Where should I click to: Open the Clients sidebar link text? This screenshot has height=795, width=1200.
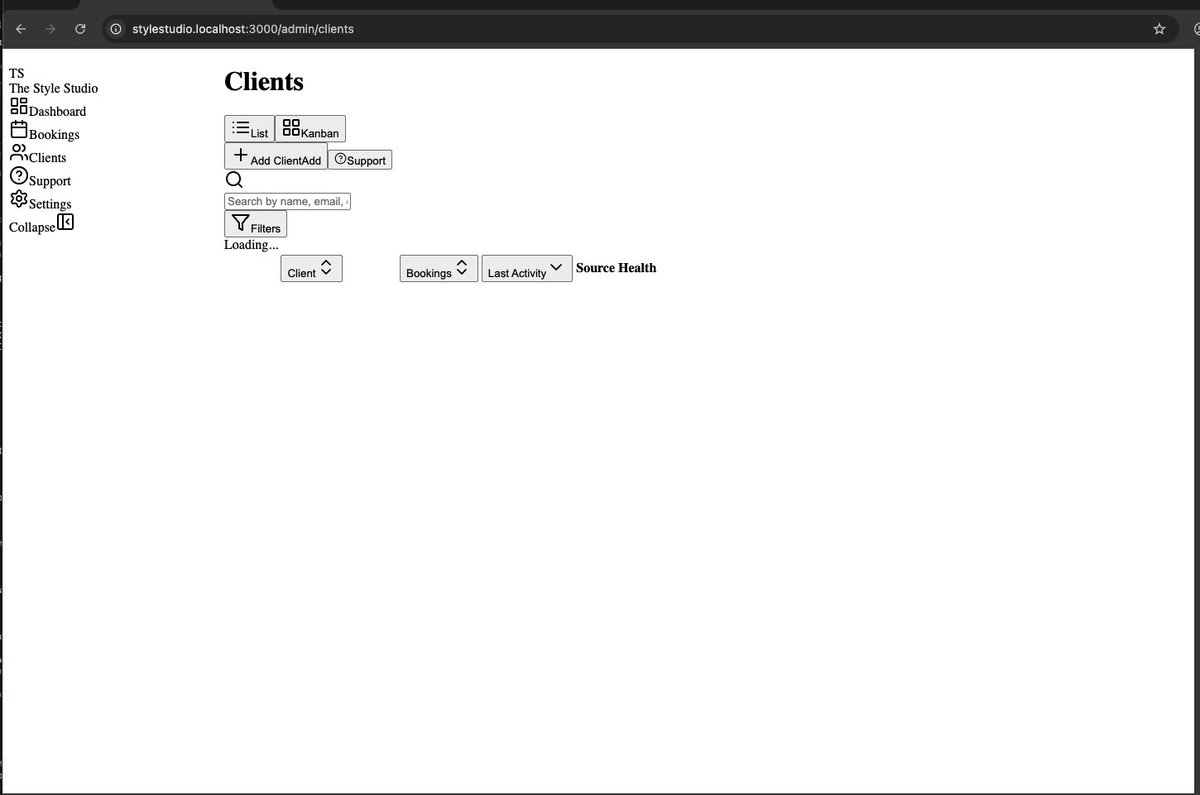coord(48,158)
